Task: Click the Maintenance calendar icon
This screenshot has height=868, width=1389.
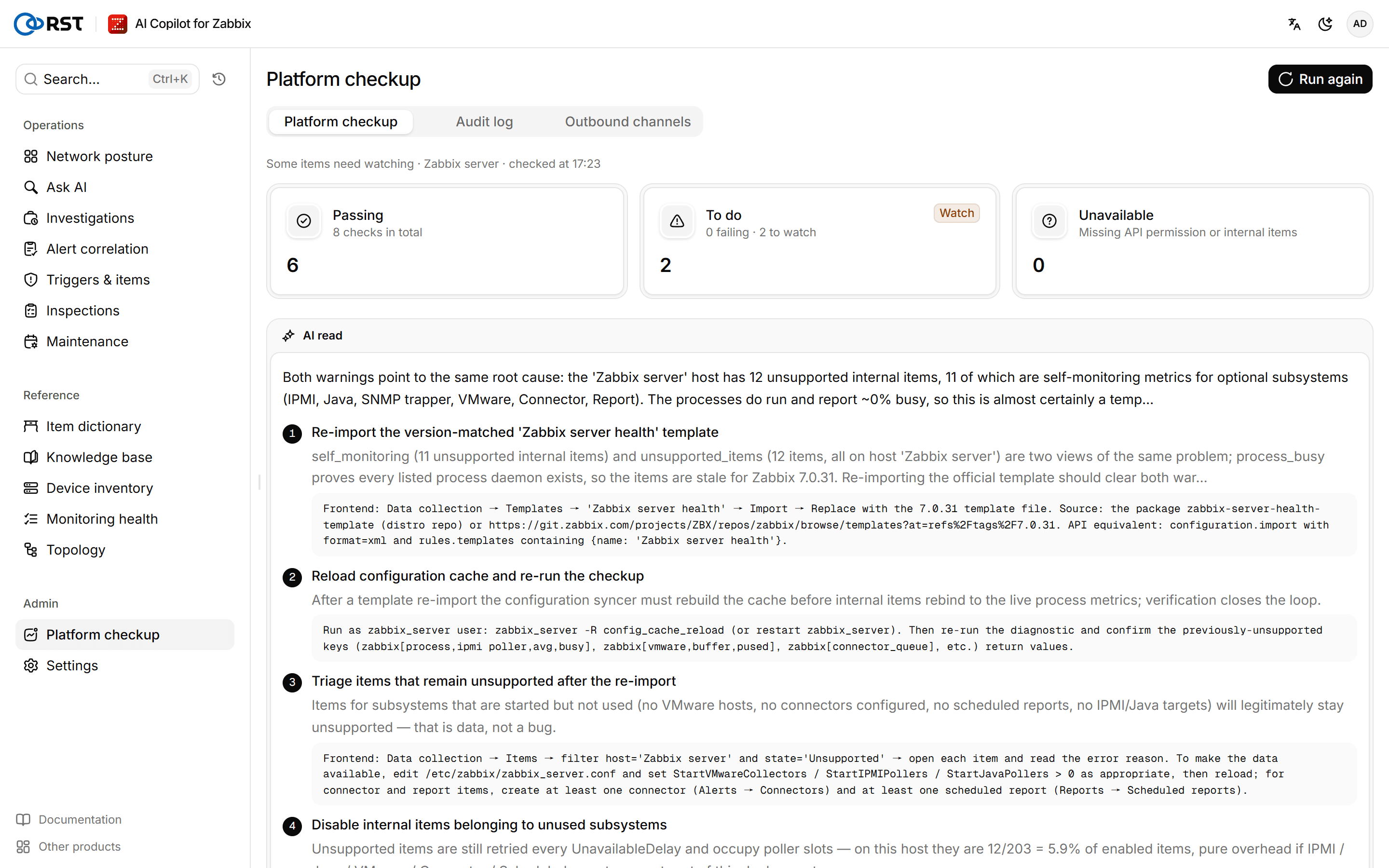Action: (31, 341)
